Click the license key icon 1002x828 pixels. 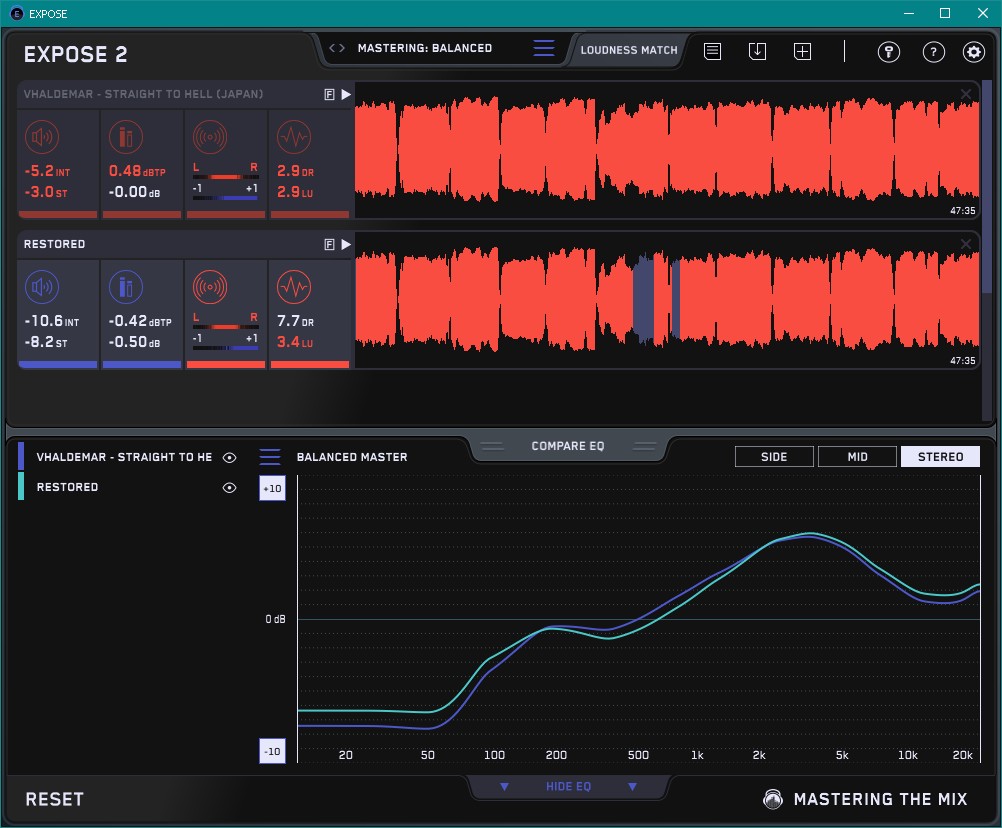click(888, 52)
